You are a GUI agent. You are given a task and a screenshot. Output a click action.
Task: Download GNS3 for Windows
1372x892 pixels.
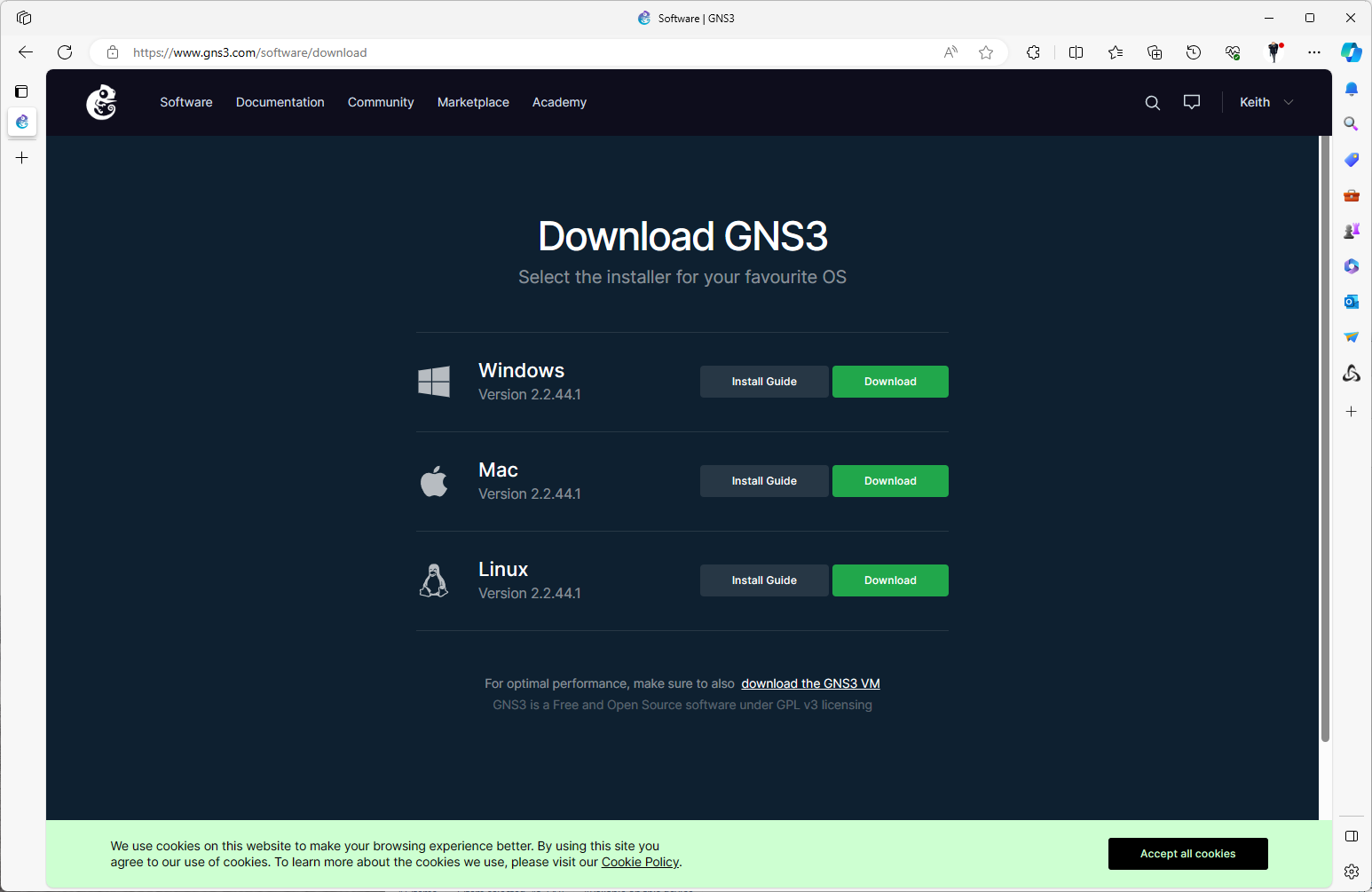click(889, 381)
